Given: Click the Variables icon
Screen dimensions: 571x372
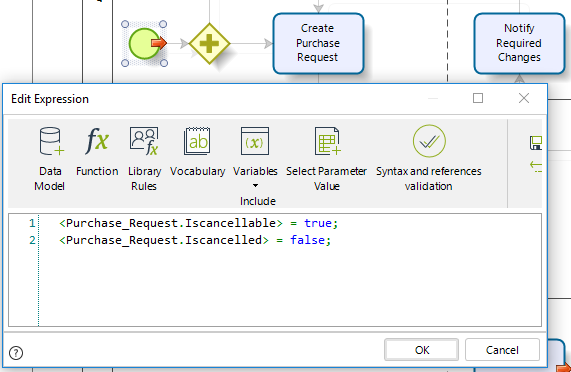Looking at the screenshot, I should [255, 141].
